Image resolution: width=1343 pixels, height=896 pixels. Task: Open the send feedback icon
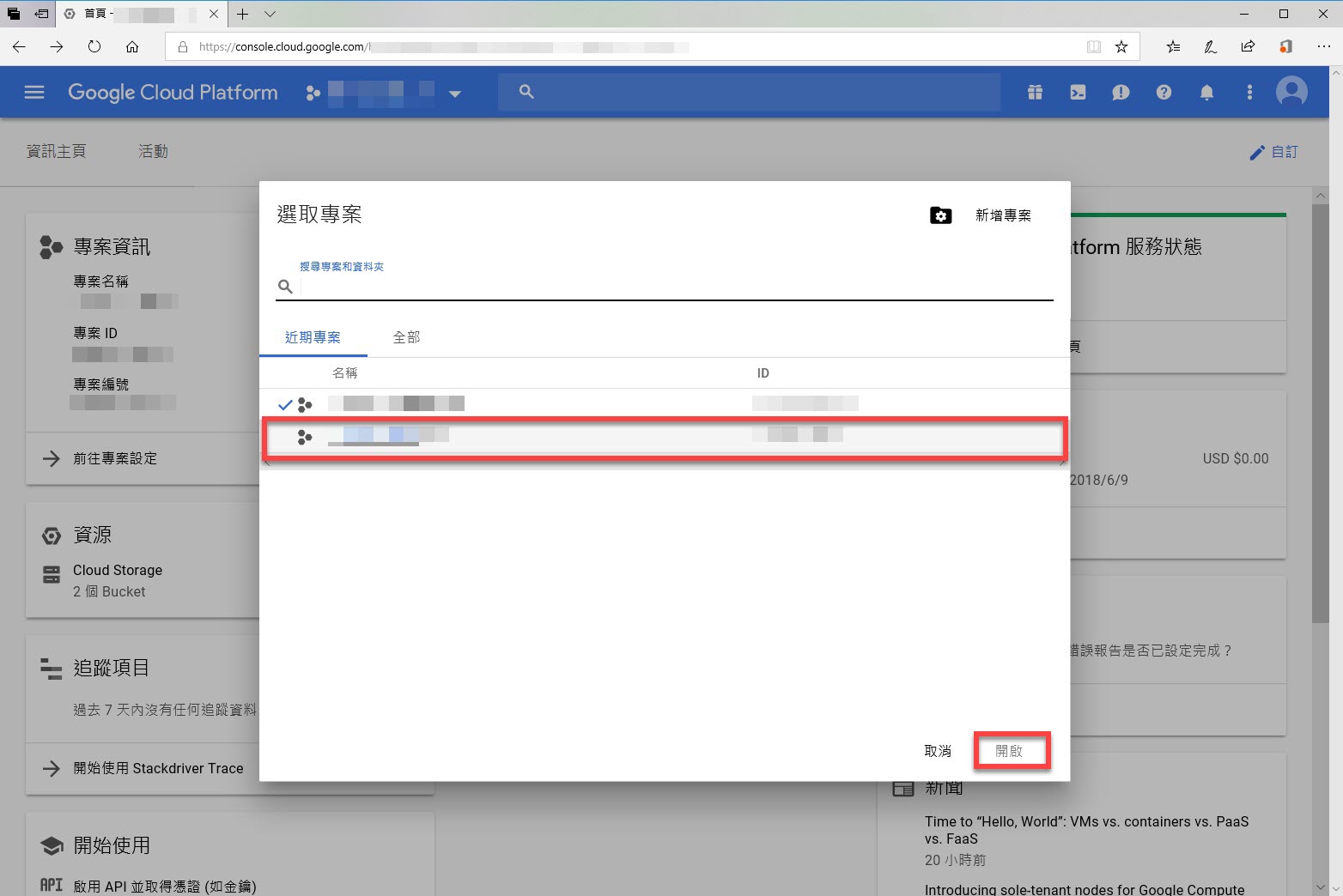(1121, 93)
